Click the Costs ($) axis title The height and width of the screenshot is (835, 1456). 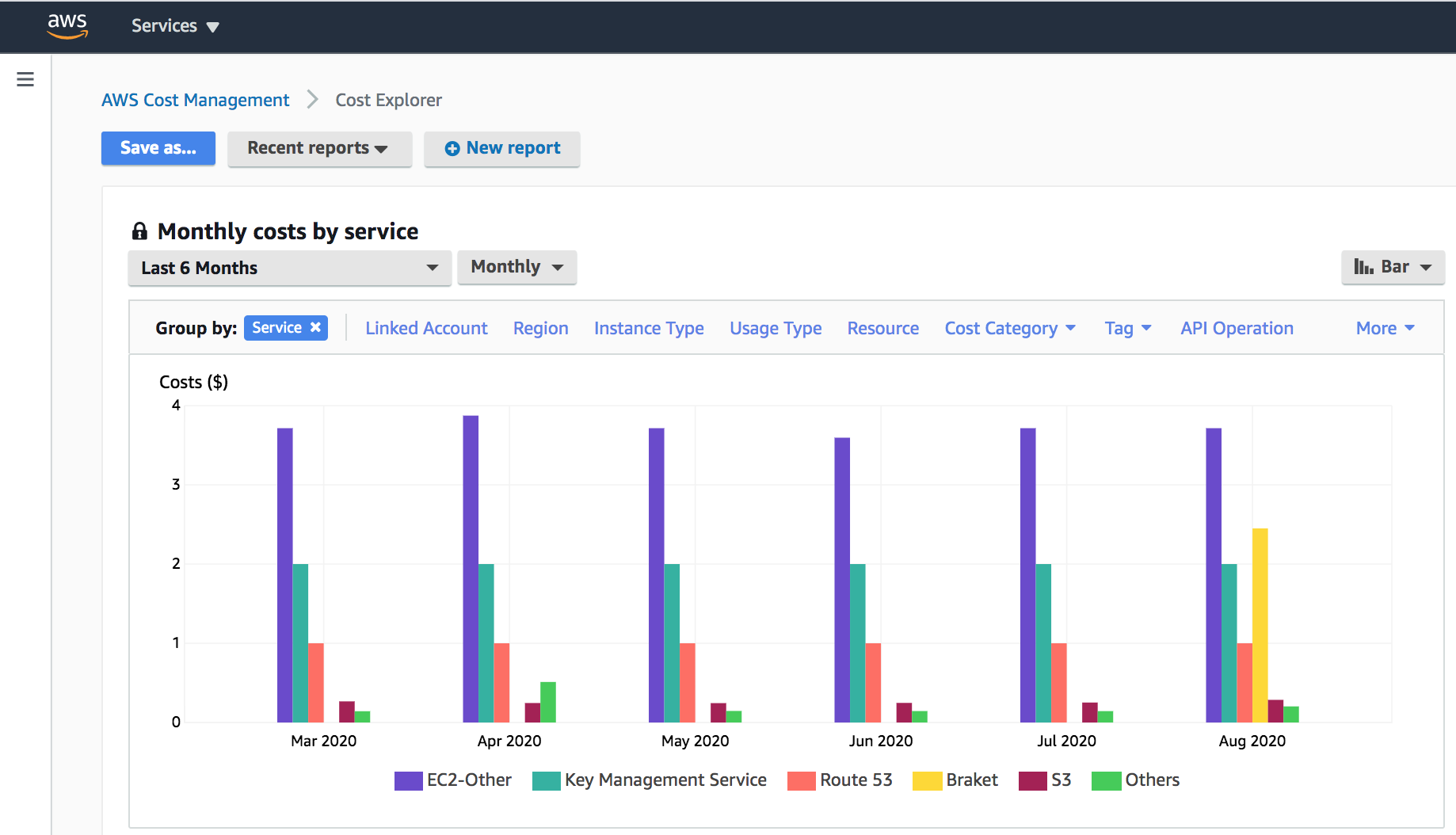click(x=193, y=382)
